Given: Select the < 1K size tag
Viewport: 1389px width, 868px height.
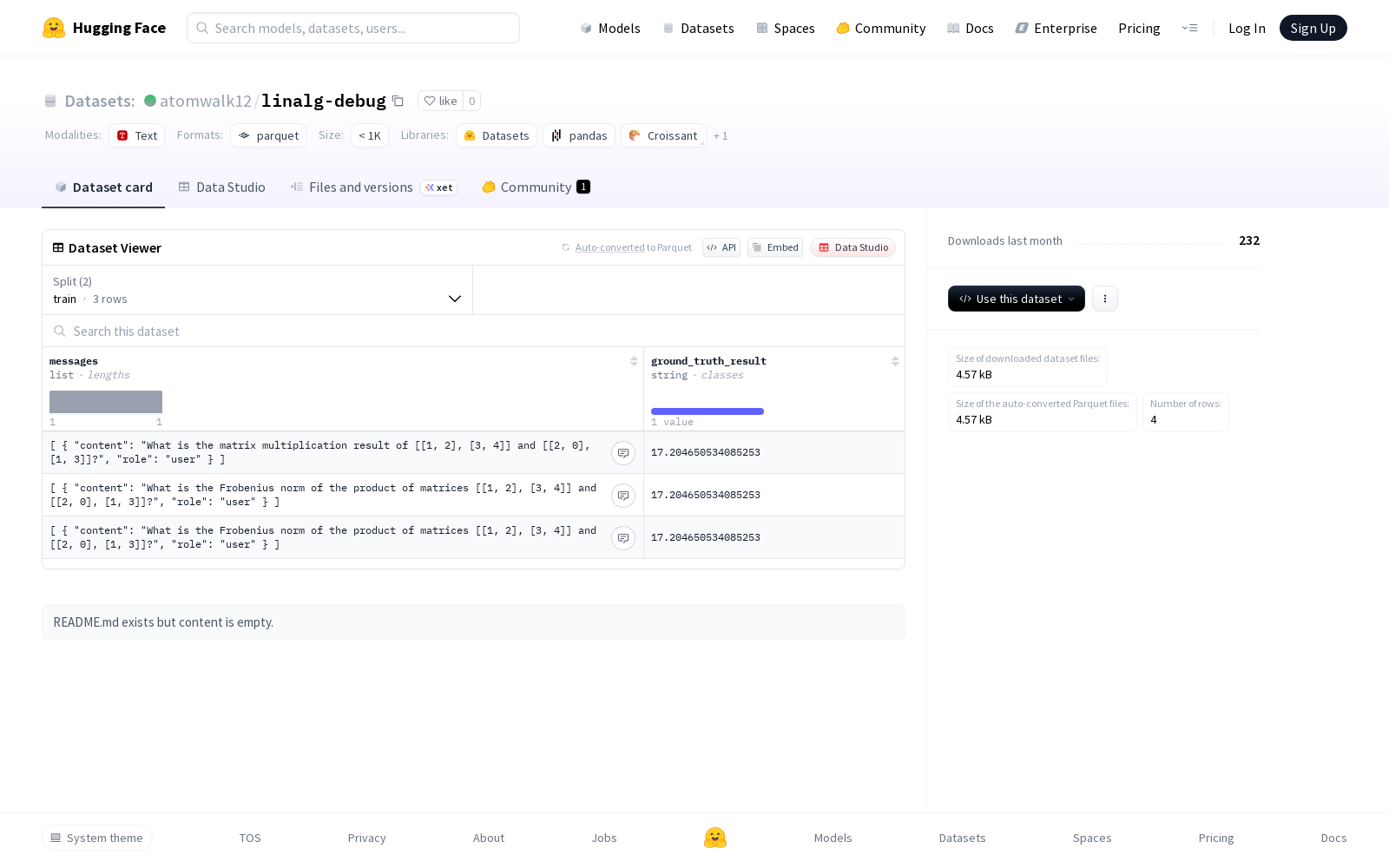Looking at the screenshot, I should (370, 135).
